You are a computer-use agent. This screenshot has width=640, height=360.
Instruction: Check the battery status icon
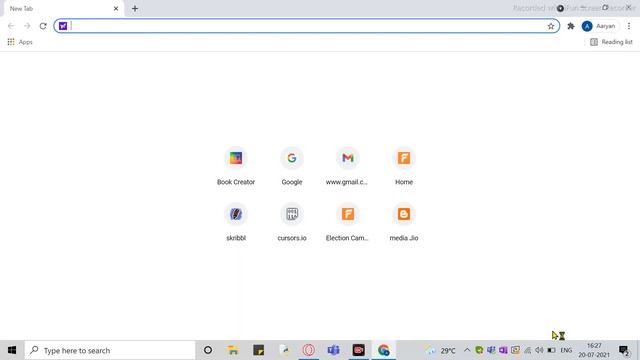pyautogui.click(x=551, y=350)
